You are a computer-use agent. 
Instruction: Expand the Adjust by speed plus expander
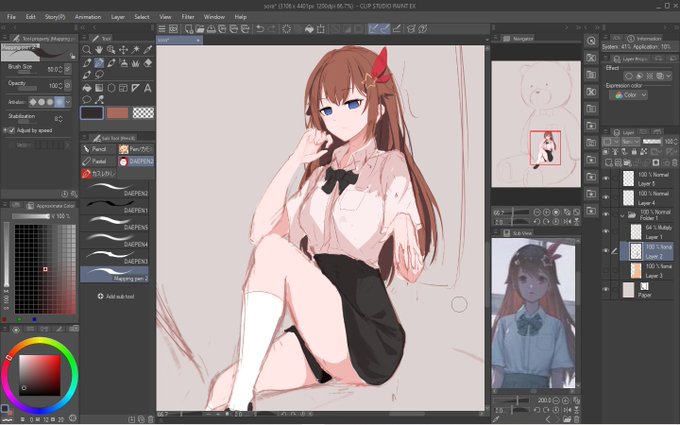tap(5, 130)
